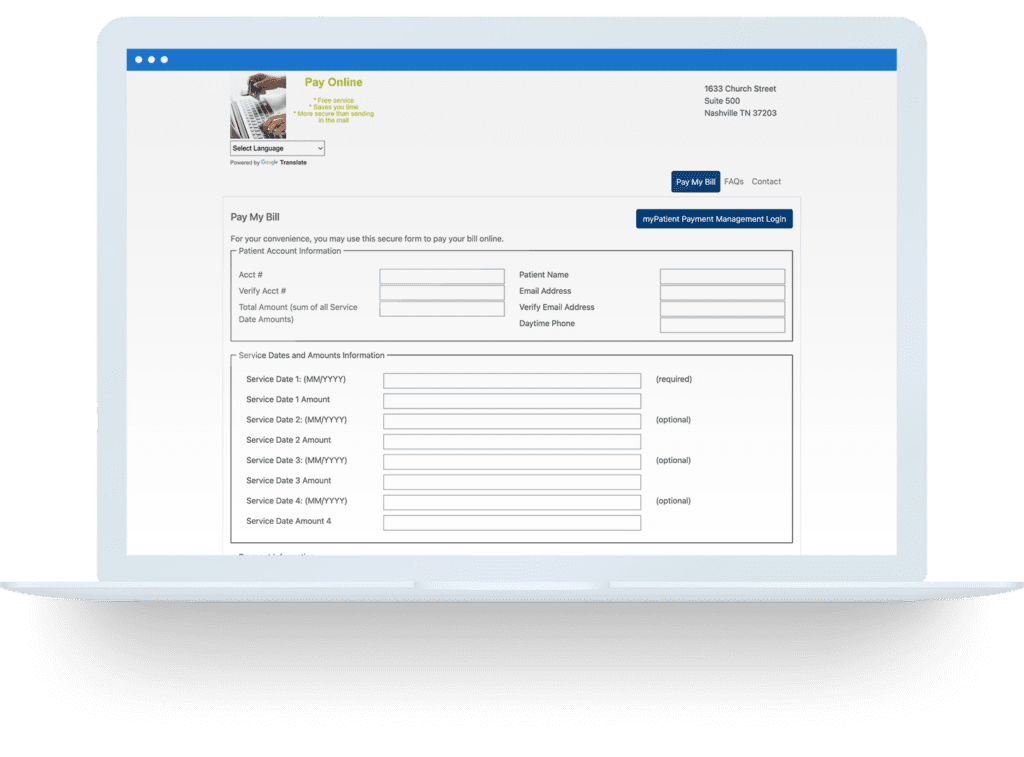The width and height of the screenshot is (1024, 757).
Task: Click the Service Date 3 (MM/YYYY) field
Action: [x=512, y=462]
